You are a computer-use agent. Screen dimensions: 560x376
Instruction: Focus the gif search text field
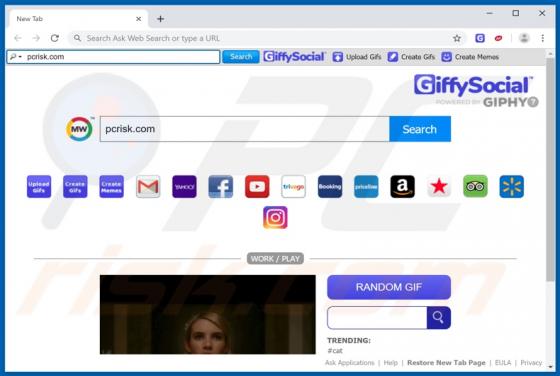[x=377, y=317]
